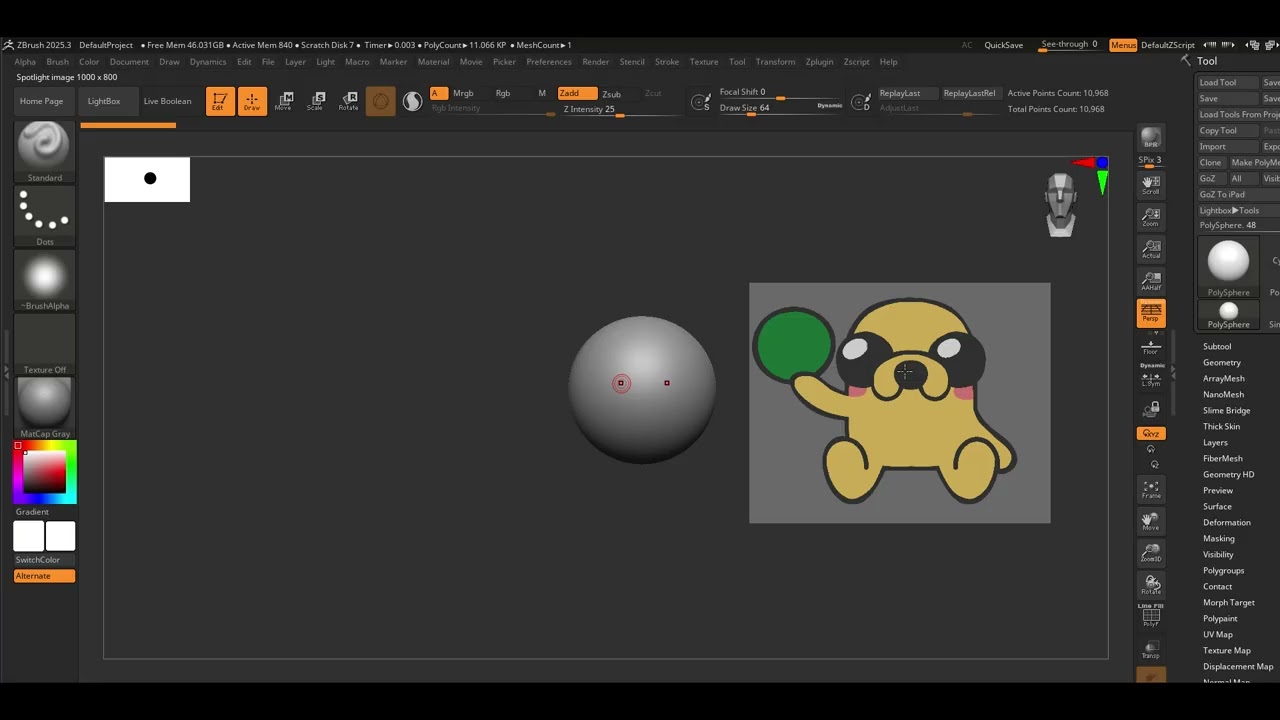Enable the Rgb channel button
1280x720 pixels.
[x=503, y=93]
